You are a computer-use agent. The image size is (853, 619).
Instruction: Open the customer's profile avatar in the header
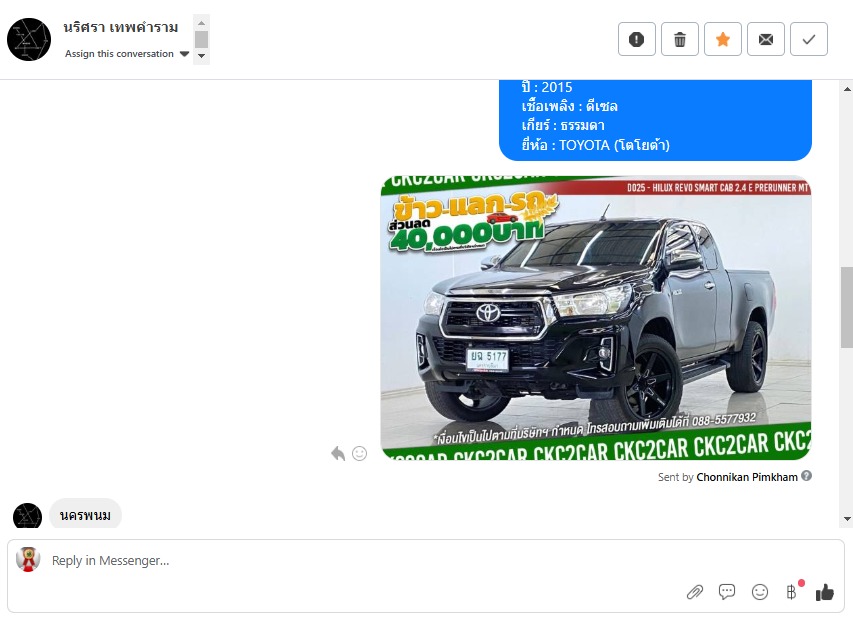[29, 39]
